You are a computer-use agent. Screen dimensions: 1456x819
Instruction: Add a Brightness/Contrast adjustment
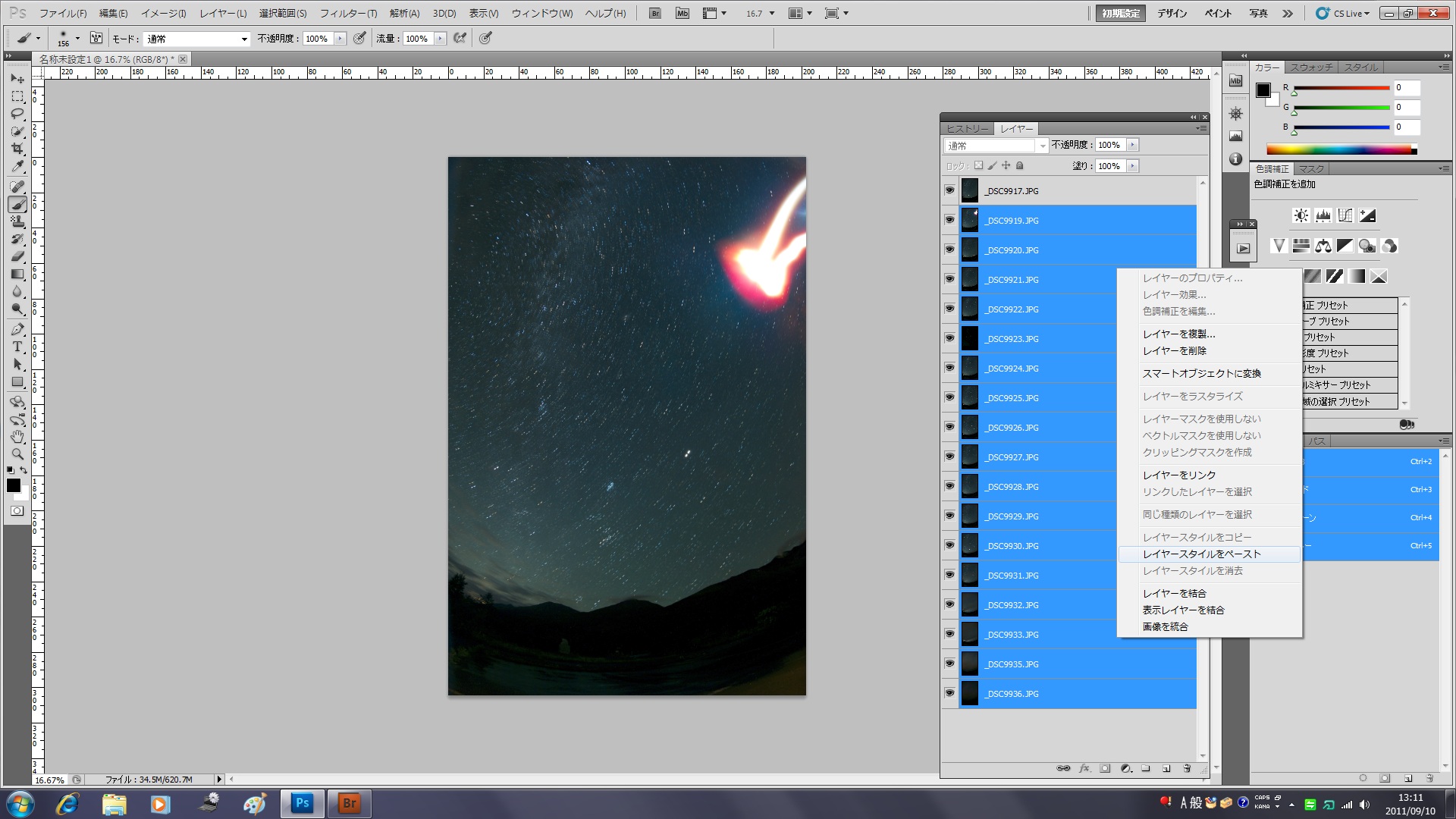tap(1301, 215)
